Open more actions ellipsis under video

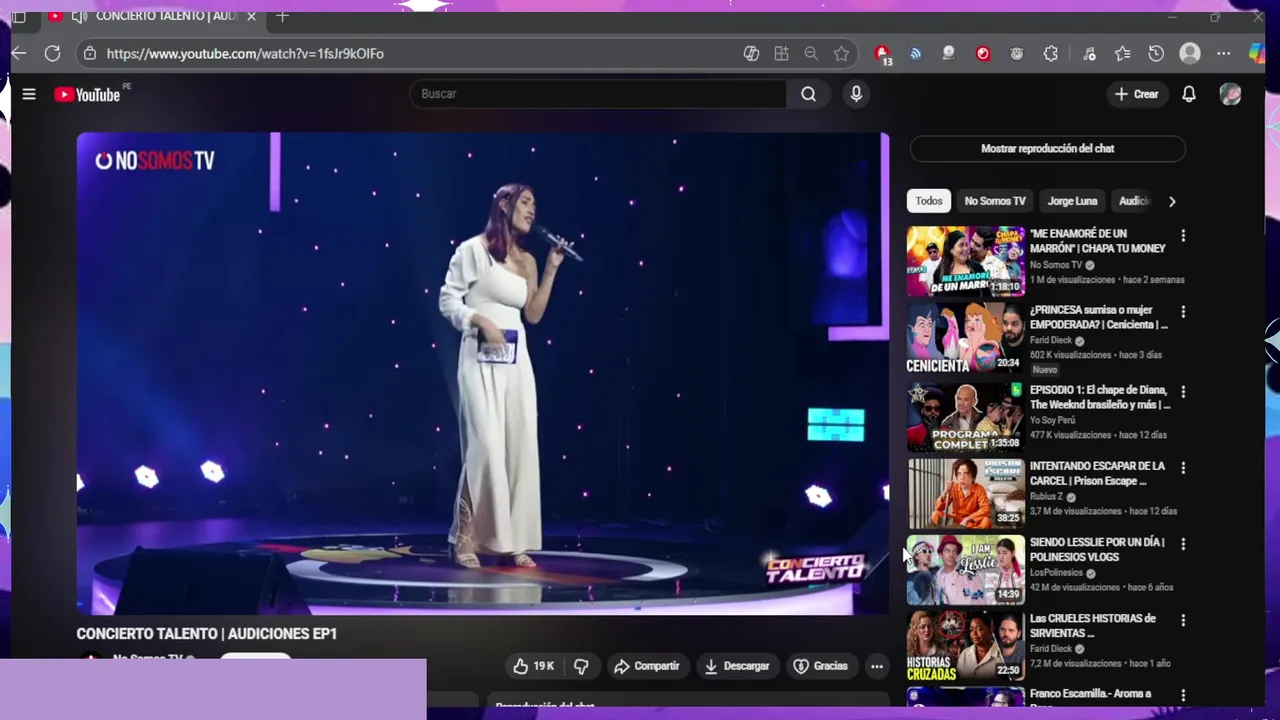coord(877,666)
